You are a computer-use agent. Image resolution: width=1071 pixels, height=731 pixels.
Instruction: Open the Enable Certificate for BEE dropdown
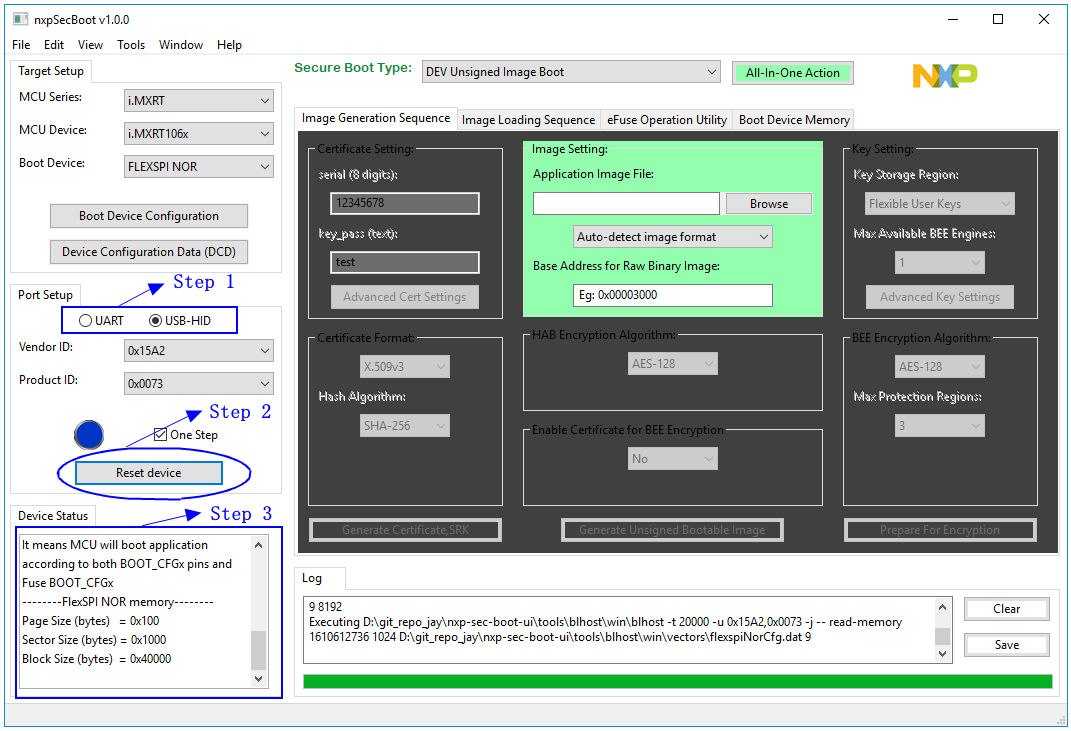point(672,458)
